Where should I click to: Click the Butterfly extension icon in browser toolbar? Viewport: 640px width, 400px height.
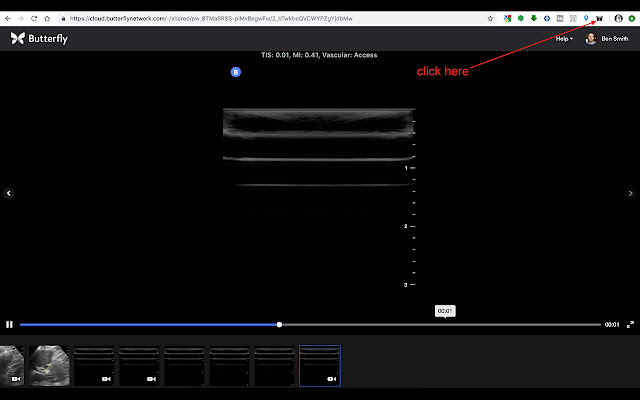599,18
